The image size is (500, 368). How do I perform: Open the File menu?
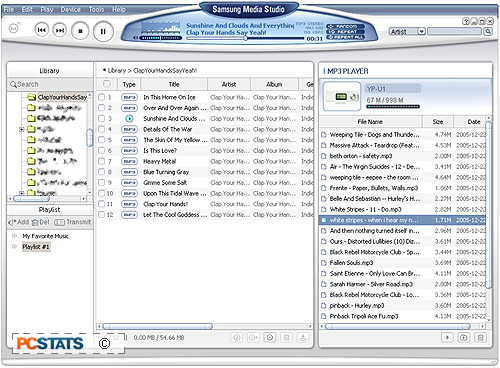(9, 10)
